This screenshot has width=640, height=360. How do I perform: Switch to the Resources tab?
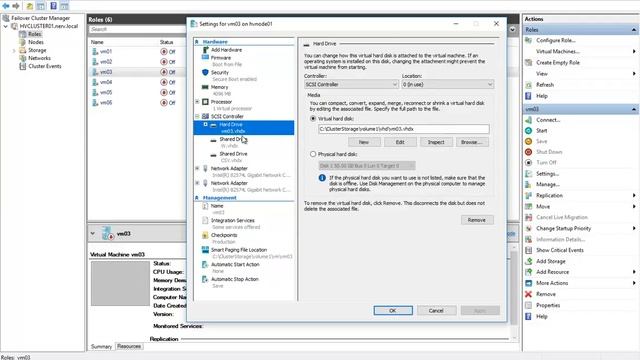[129, 347]
